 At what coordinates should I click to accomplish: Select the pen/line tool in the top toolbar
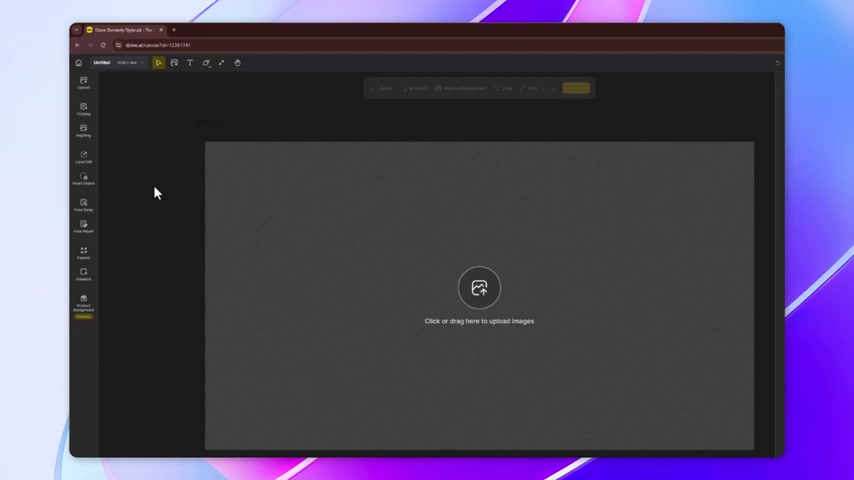coord(222,63)
